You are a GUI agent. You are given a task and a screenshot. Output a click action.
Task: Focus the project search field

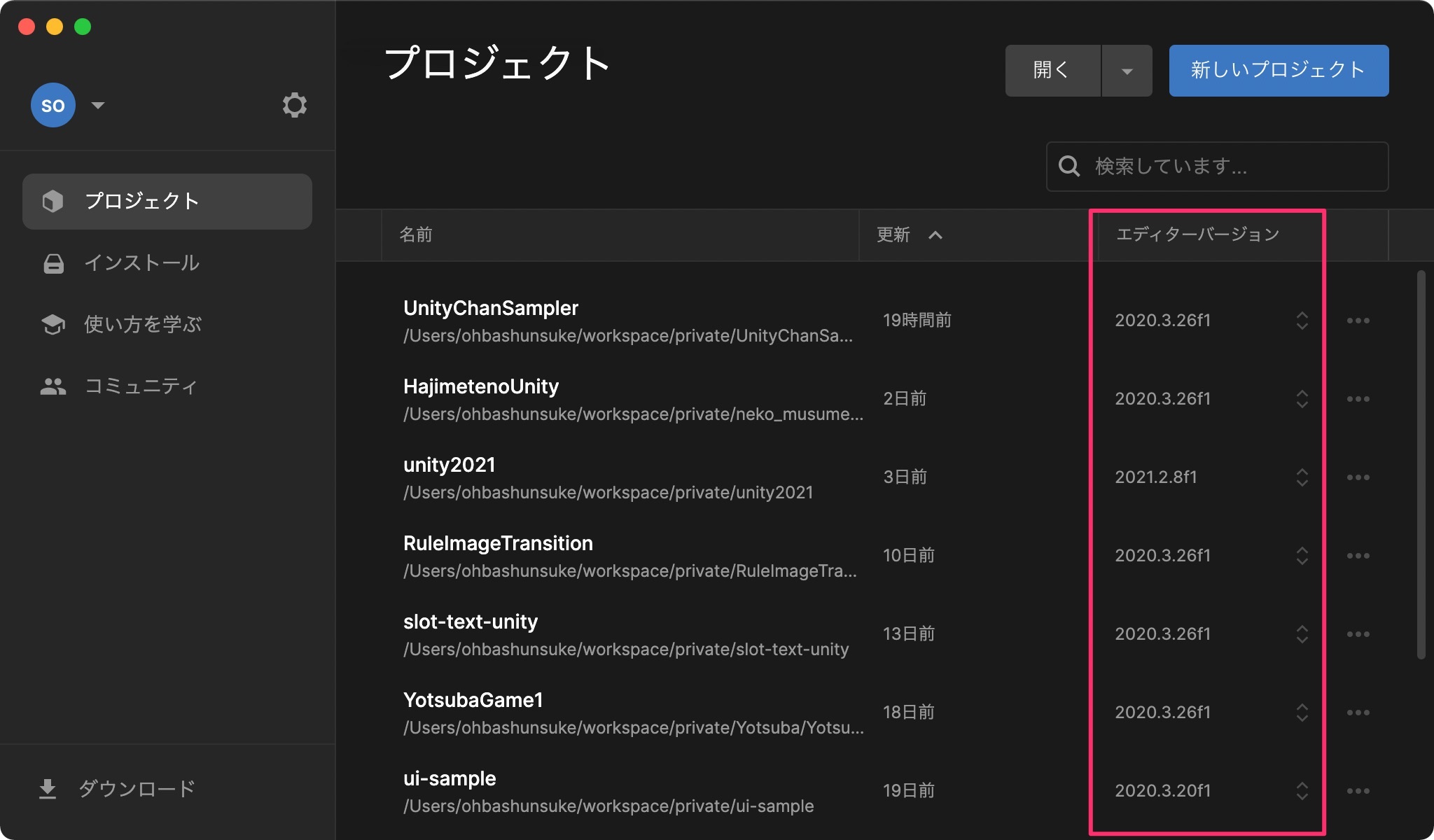click(x=1217, y=167)
